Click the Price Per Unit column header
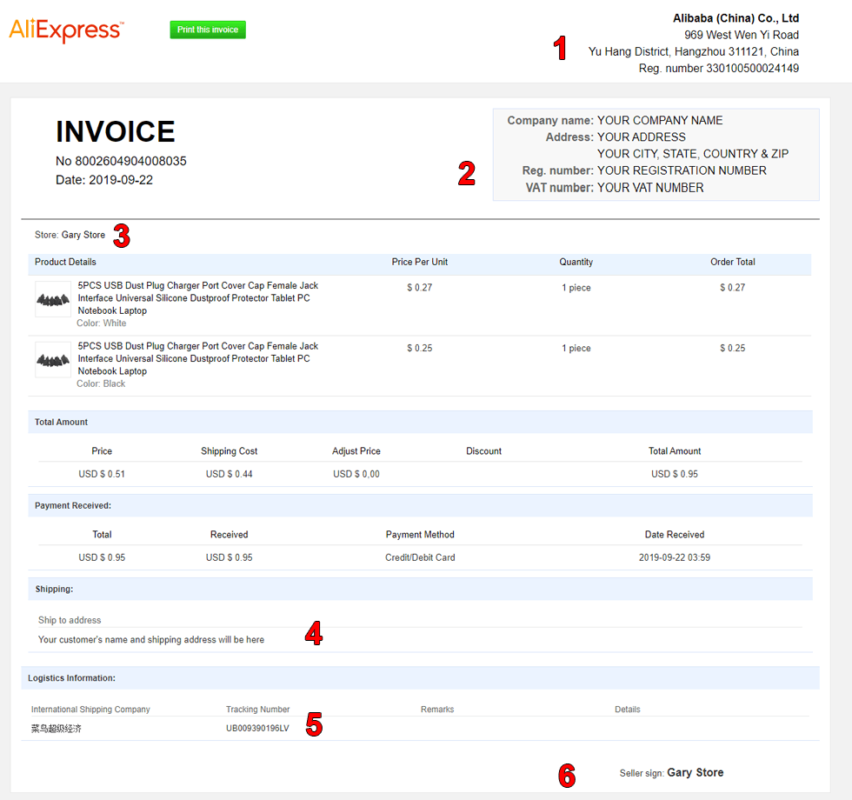This screenshot has width=852, height=800. (419, 262)
